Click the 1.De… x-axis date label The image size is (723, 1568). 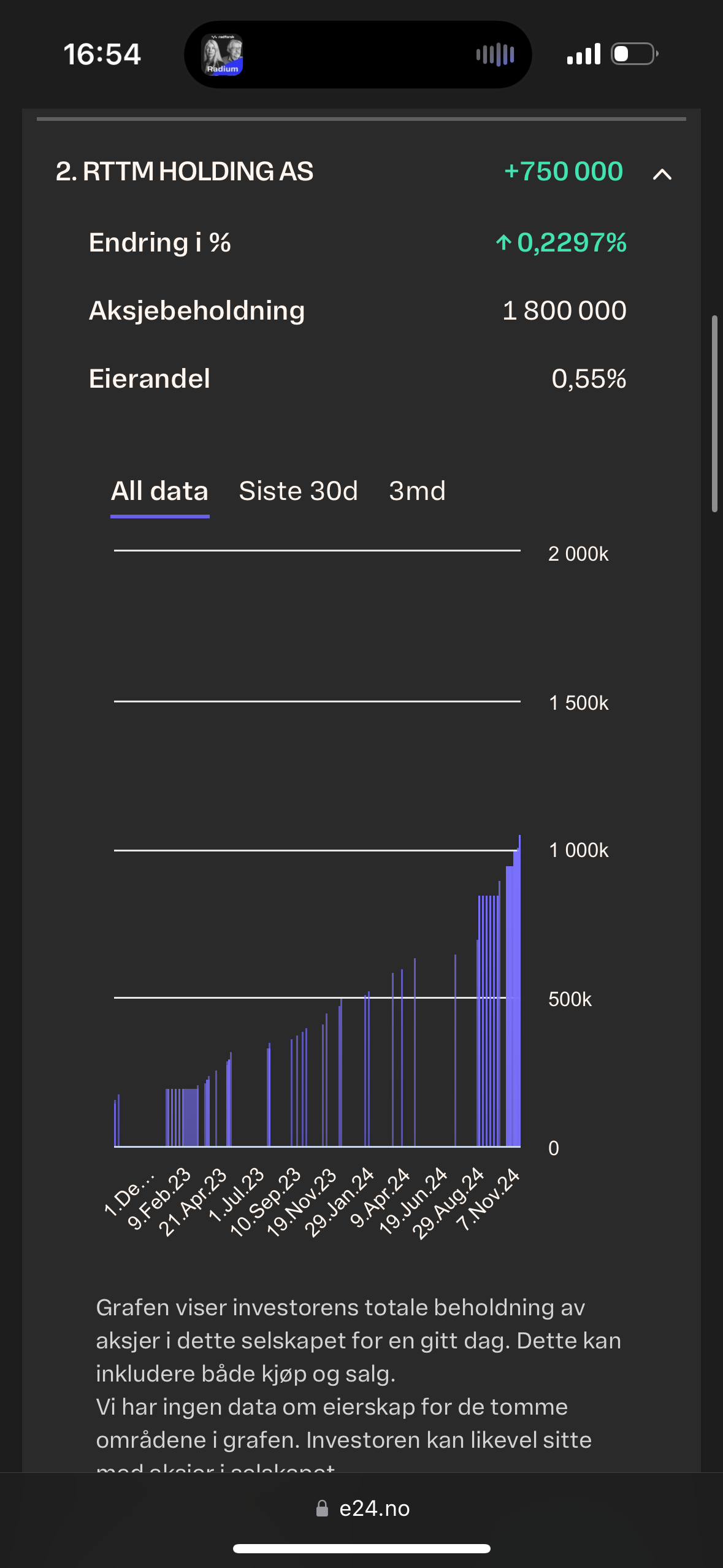click(x=129, y=1194)
